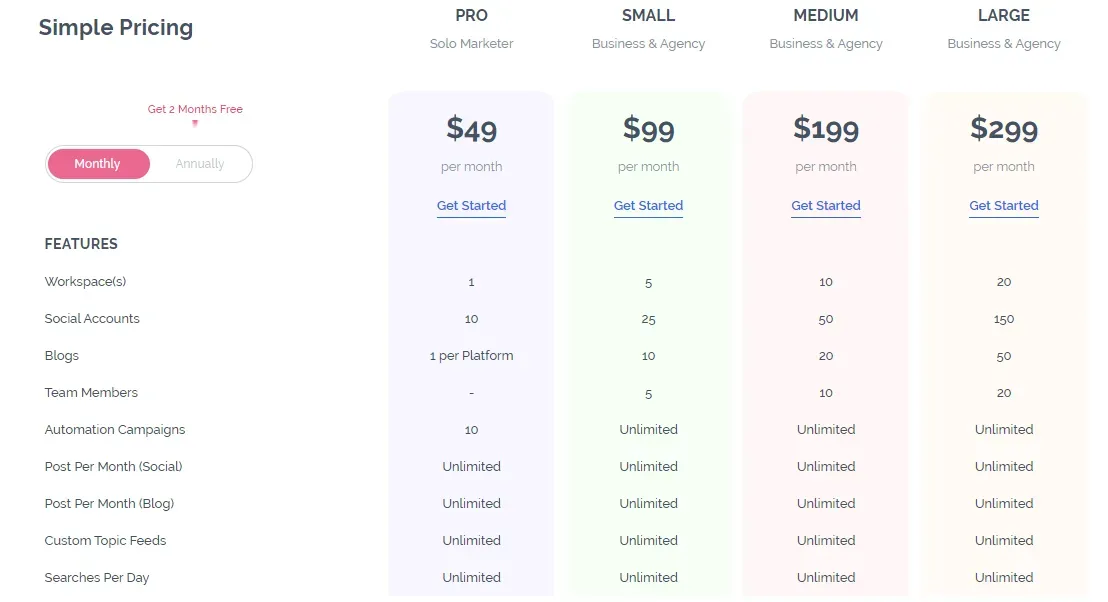
Task: Click the Team Members row label
Action: (91, 392)
